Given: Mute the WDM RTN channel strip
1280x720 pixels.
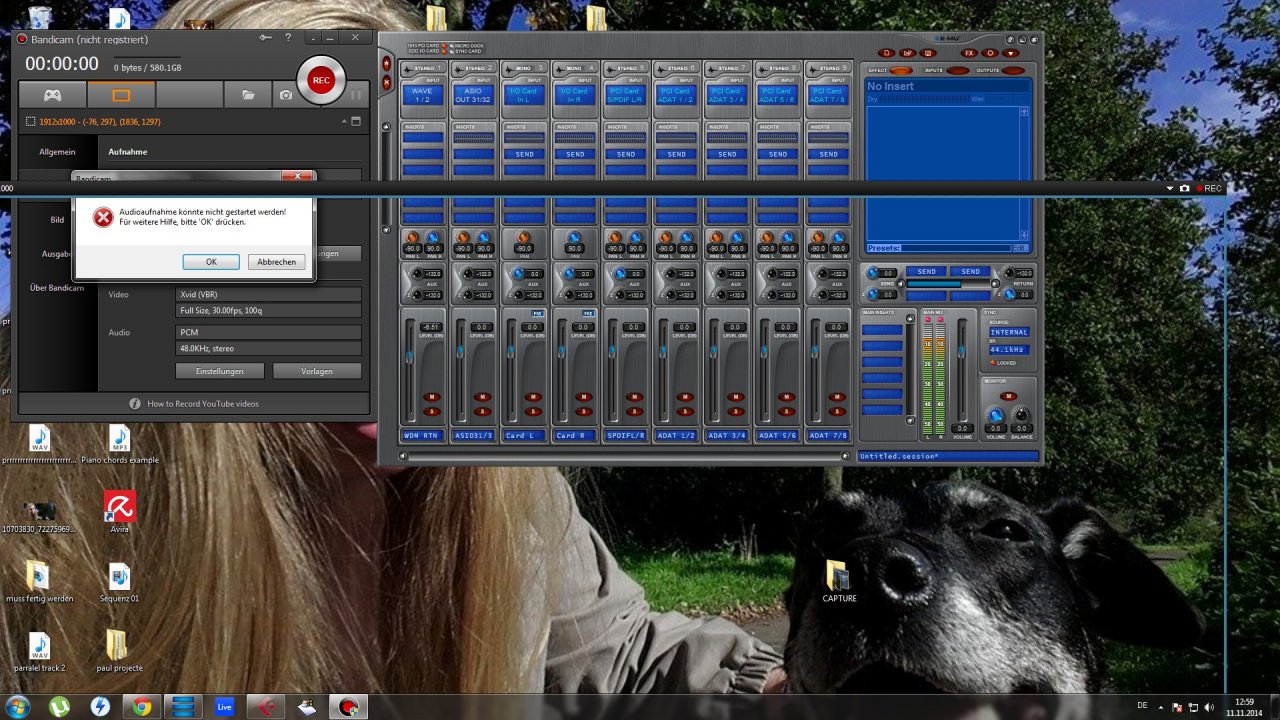Looking at the screenshot, I should pos(433,397).
